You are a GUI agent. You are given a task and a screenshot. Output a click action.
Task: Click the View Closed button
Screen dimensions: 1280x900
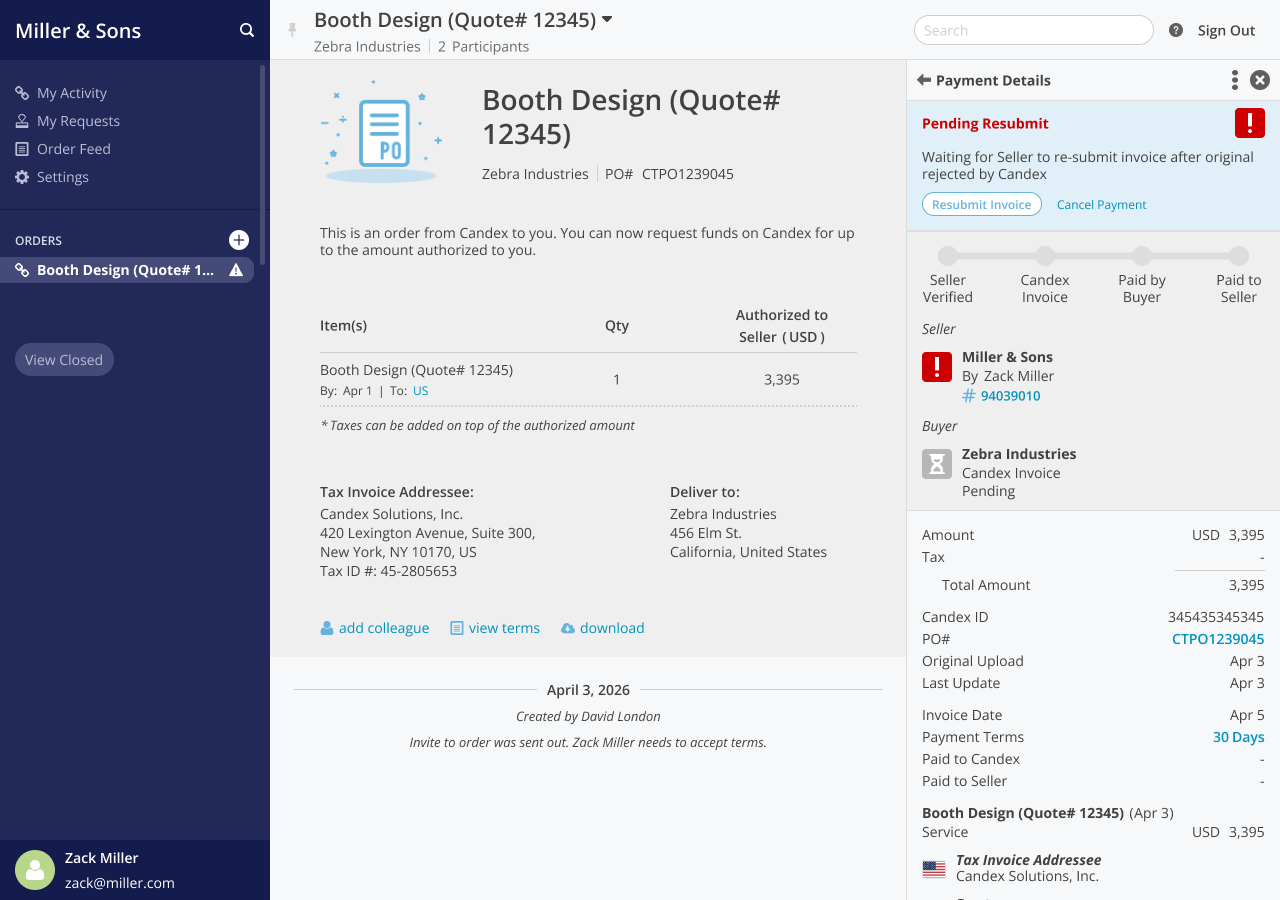(64, 360)
